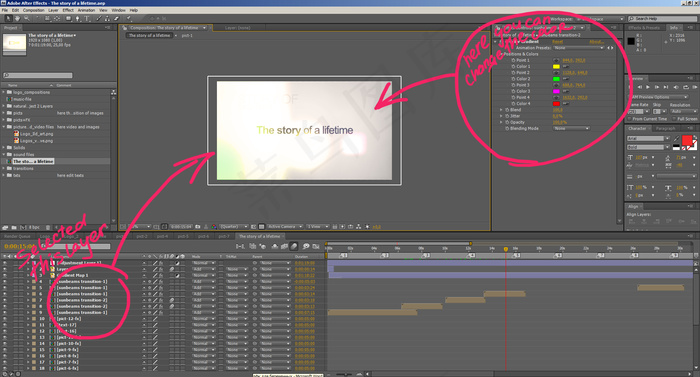Select the Horizontal Type tool
The height and width of the screenshot is (377, 700).
(x=87, y=18)
